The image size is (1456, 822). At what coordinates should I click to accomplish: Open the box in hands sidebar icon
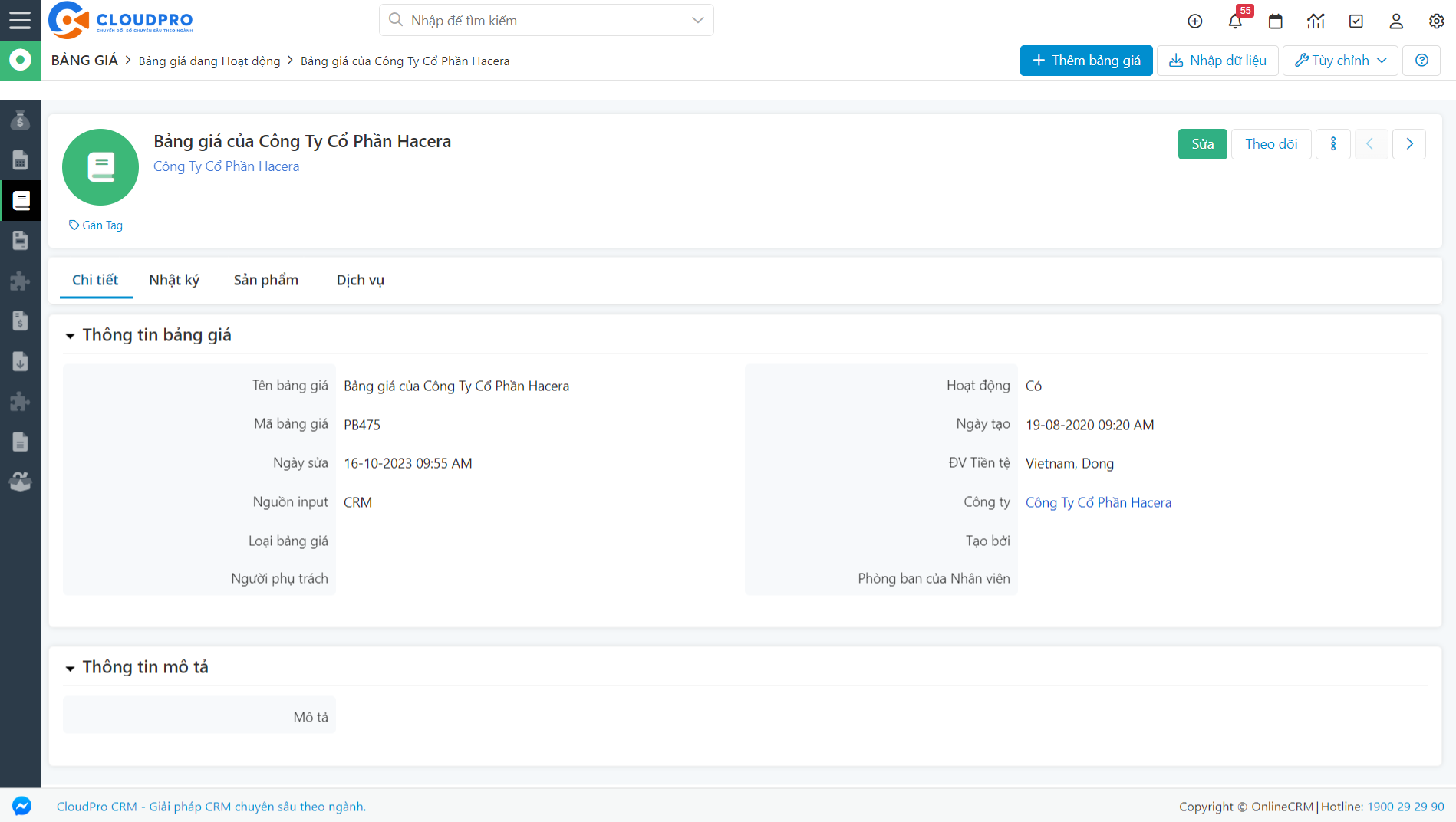tap(20, 482)
